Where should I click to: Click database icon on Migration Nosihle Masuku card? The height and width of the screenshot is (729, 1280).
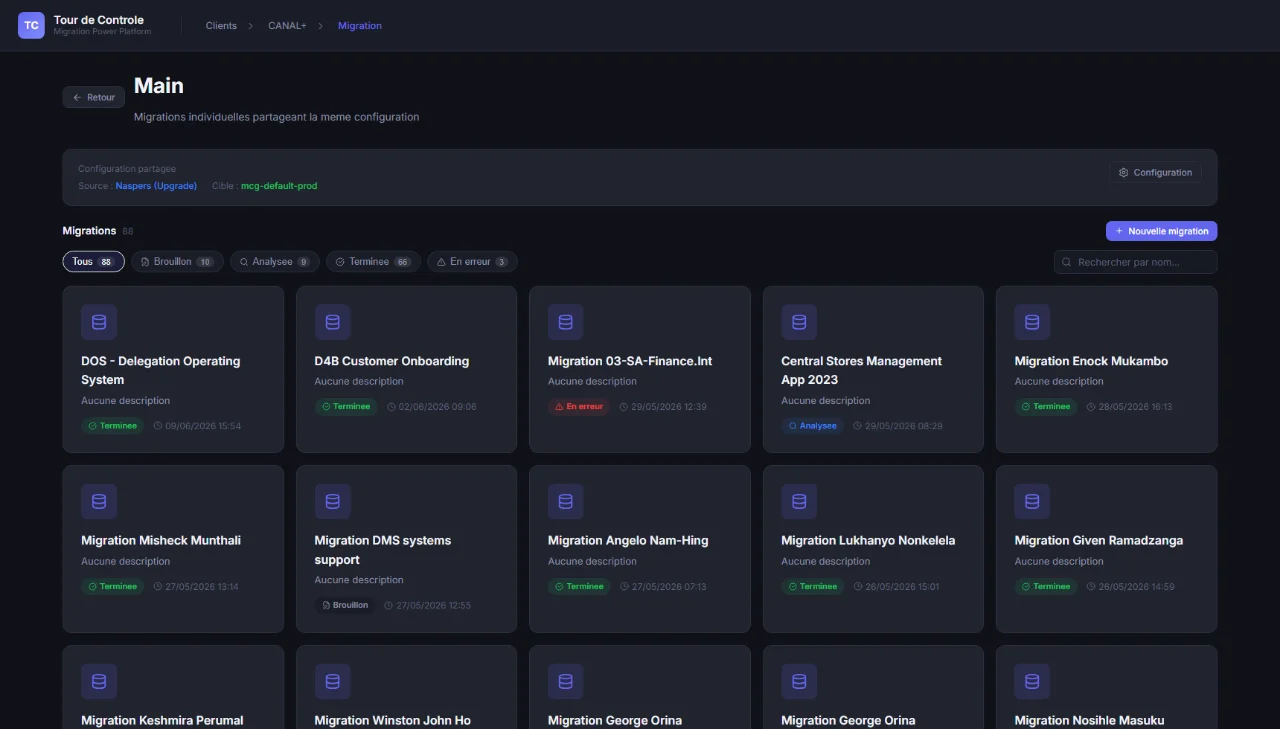1032,681
